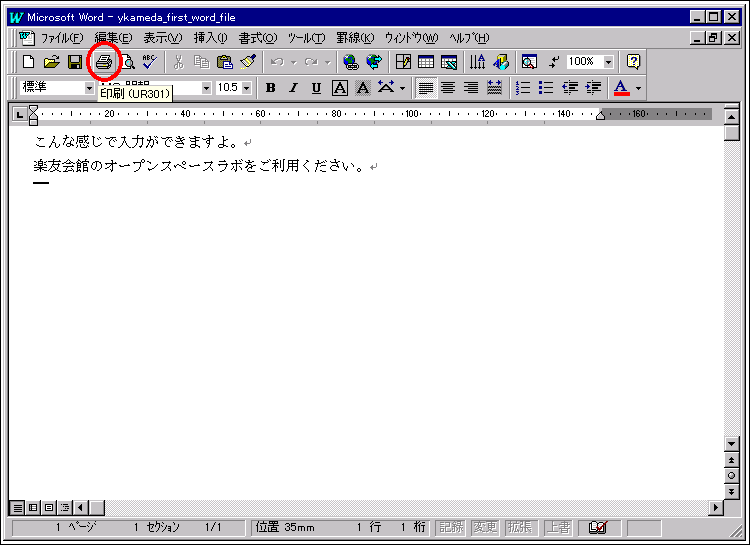Apply distributed alignment
This screenshot has height=545, width=750.
(494, 88)
